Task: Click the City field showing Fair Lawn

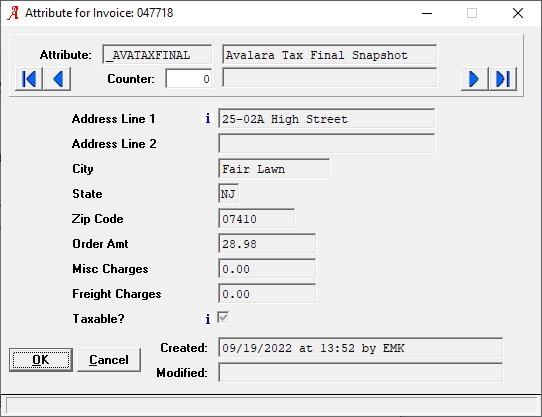Action: coord(274,169)
